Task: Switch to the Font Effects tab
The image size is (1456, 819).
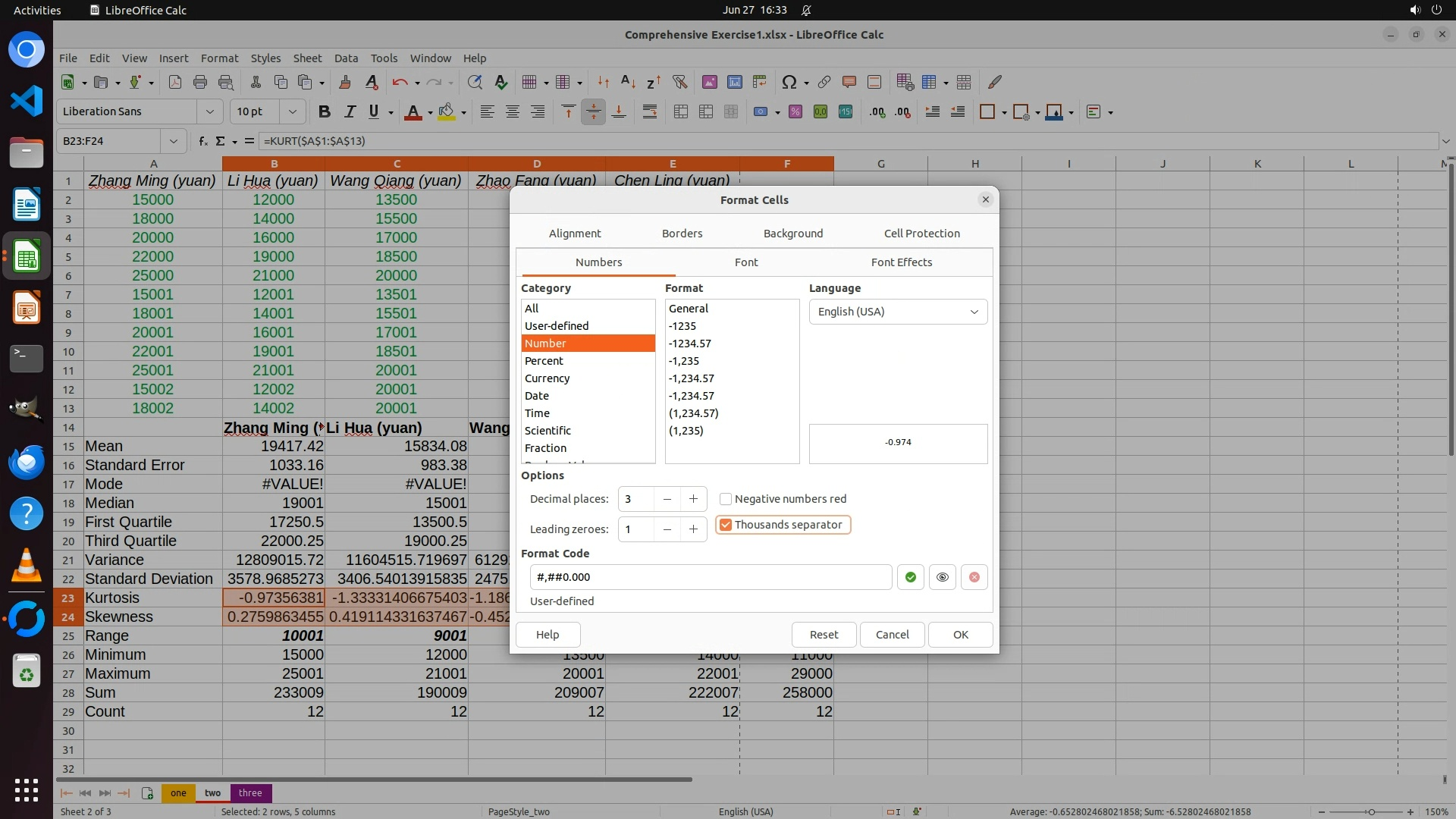Action: 901,262
